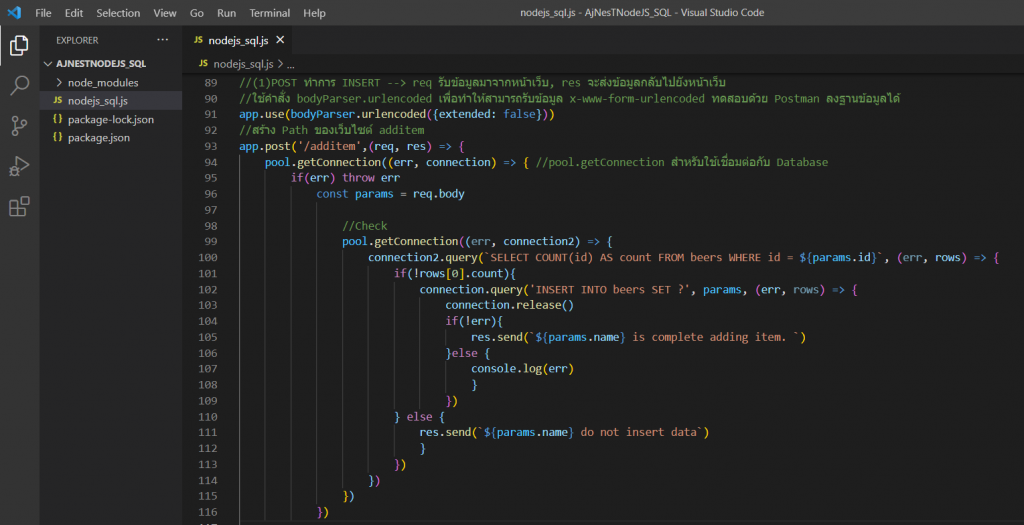Open the Extensions view icon

click(19, 207)
